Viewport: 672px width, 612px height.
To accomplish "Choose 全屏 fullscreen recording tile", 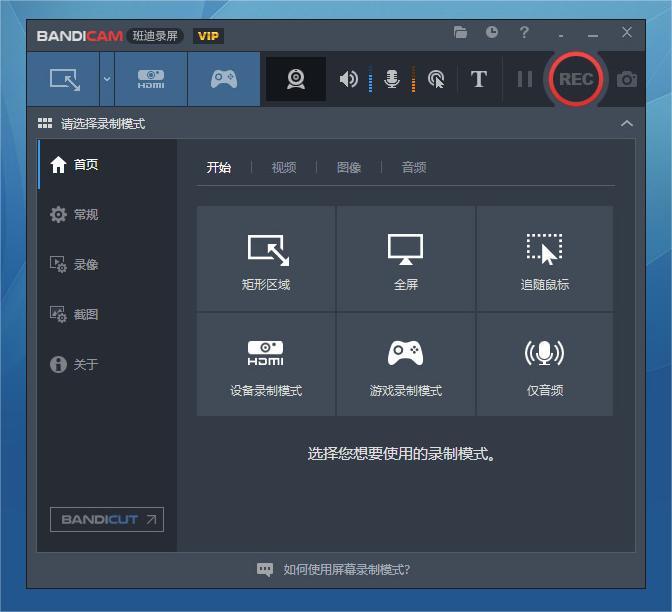I will pyautogui.click(x=405, y=259).
